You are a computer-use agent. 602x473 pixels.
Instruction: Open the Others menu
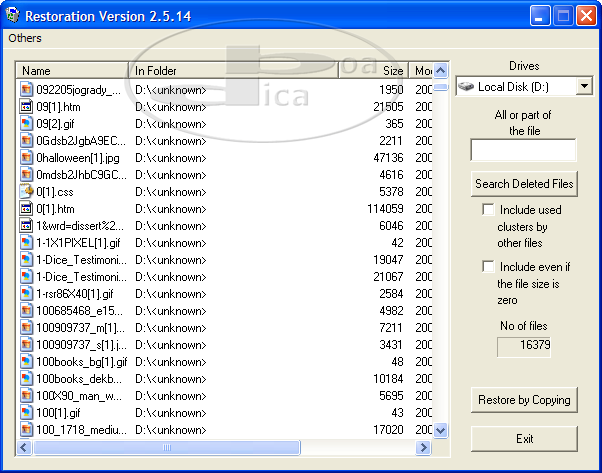pos(24,38)
